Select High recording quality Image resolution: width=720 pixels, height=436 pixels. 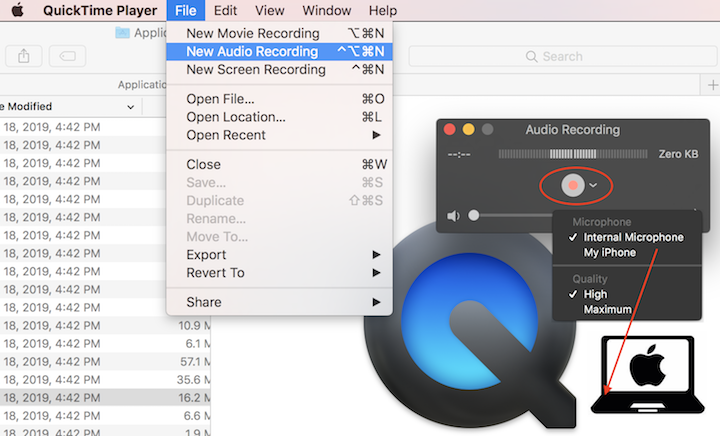point(627,294)
